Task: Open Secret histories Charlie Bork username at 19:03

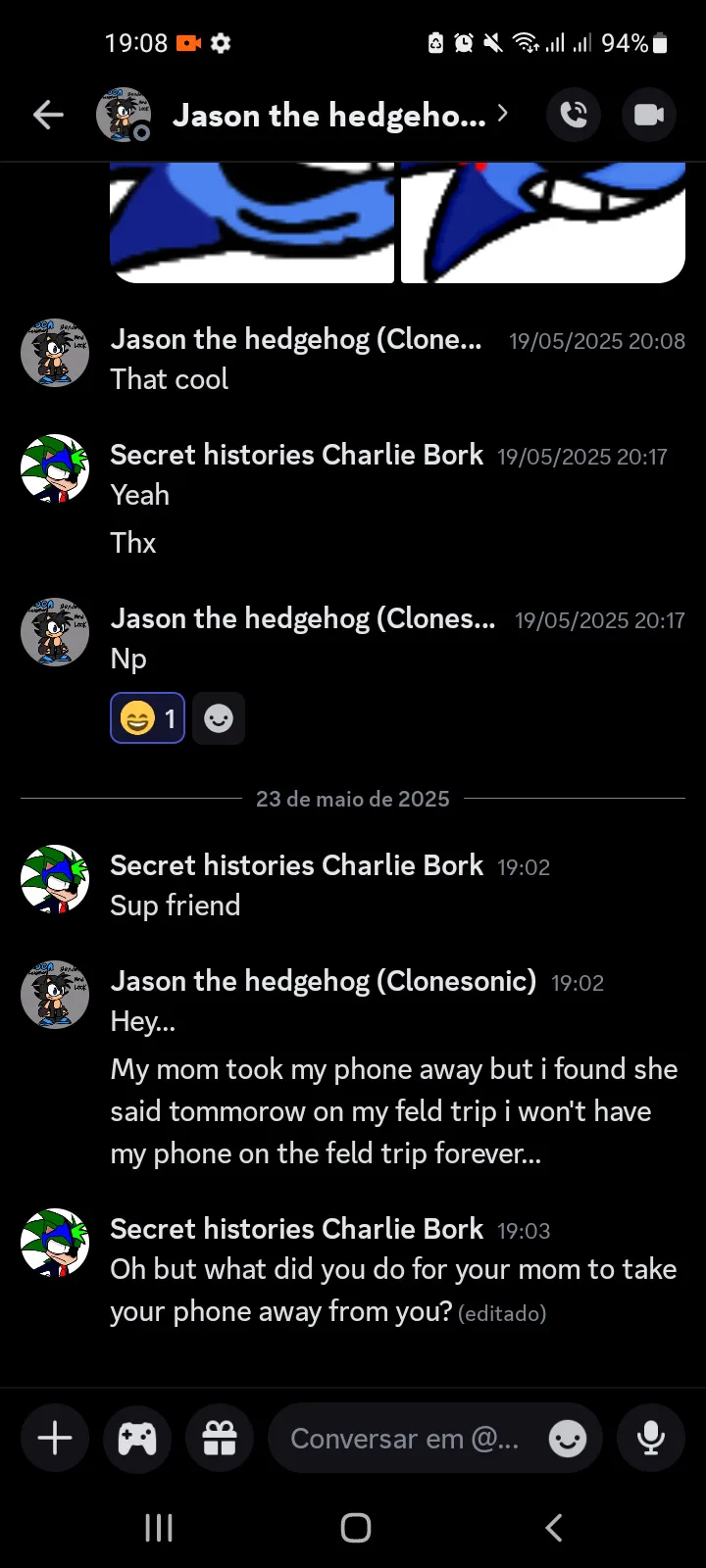Action: 297,1229
